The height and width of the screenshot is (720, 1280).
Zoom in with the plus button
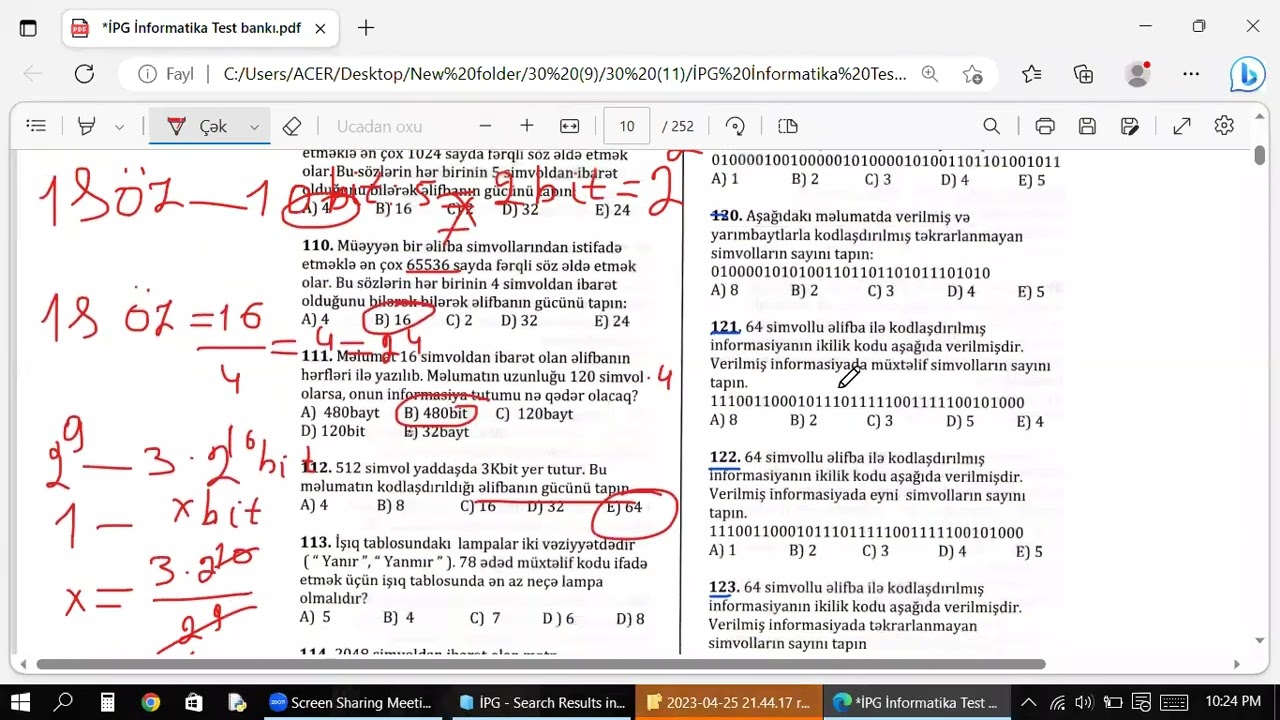tap(527, 126)
